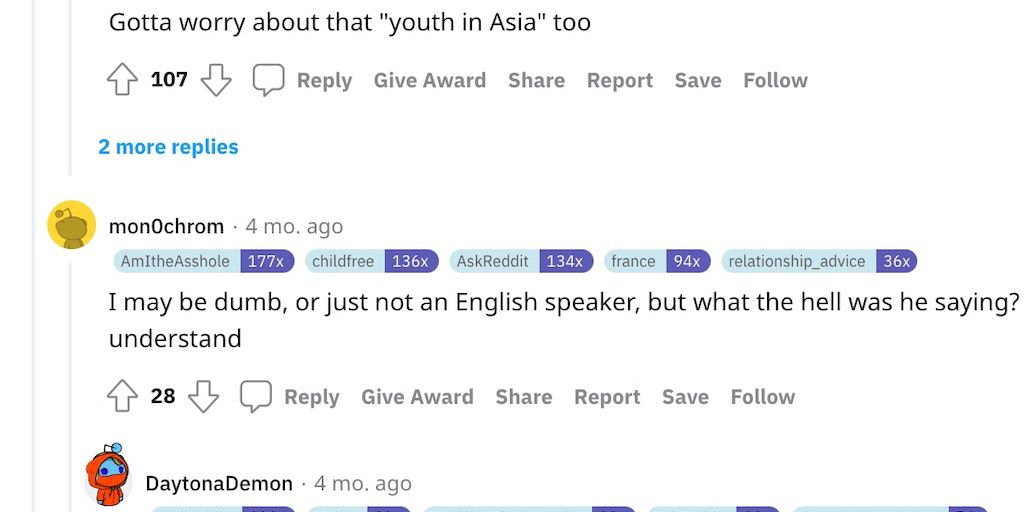
Task: Expand "2 more replies" thread
Action: tap(168, 147)
